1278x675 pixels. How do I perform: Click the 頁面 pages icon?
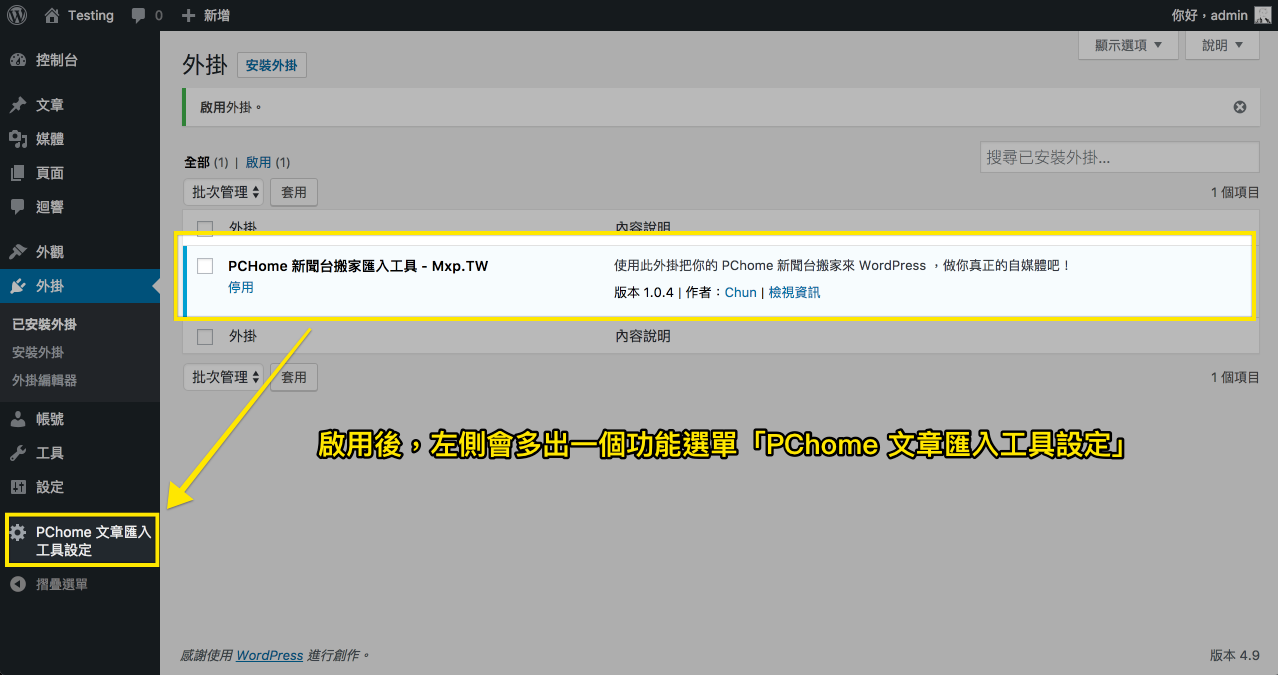18,173
